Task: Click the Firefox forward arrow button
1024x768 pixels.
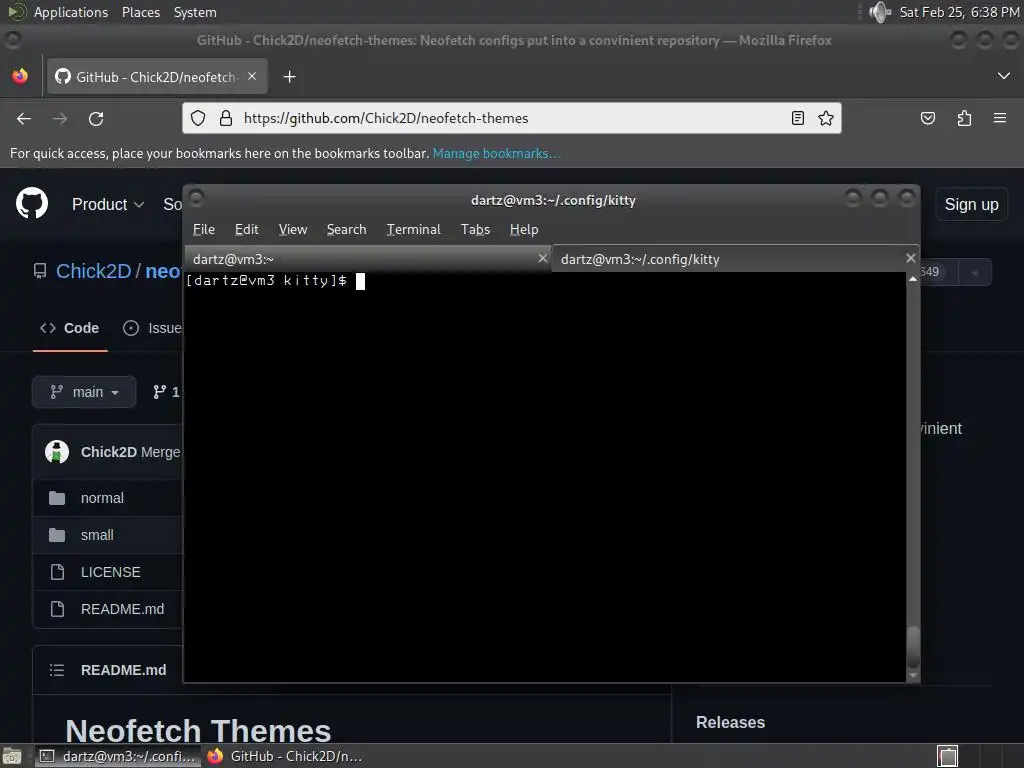Action: 60,118
